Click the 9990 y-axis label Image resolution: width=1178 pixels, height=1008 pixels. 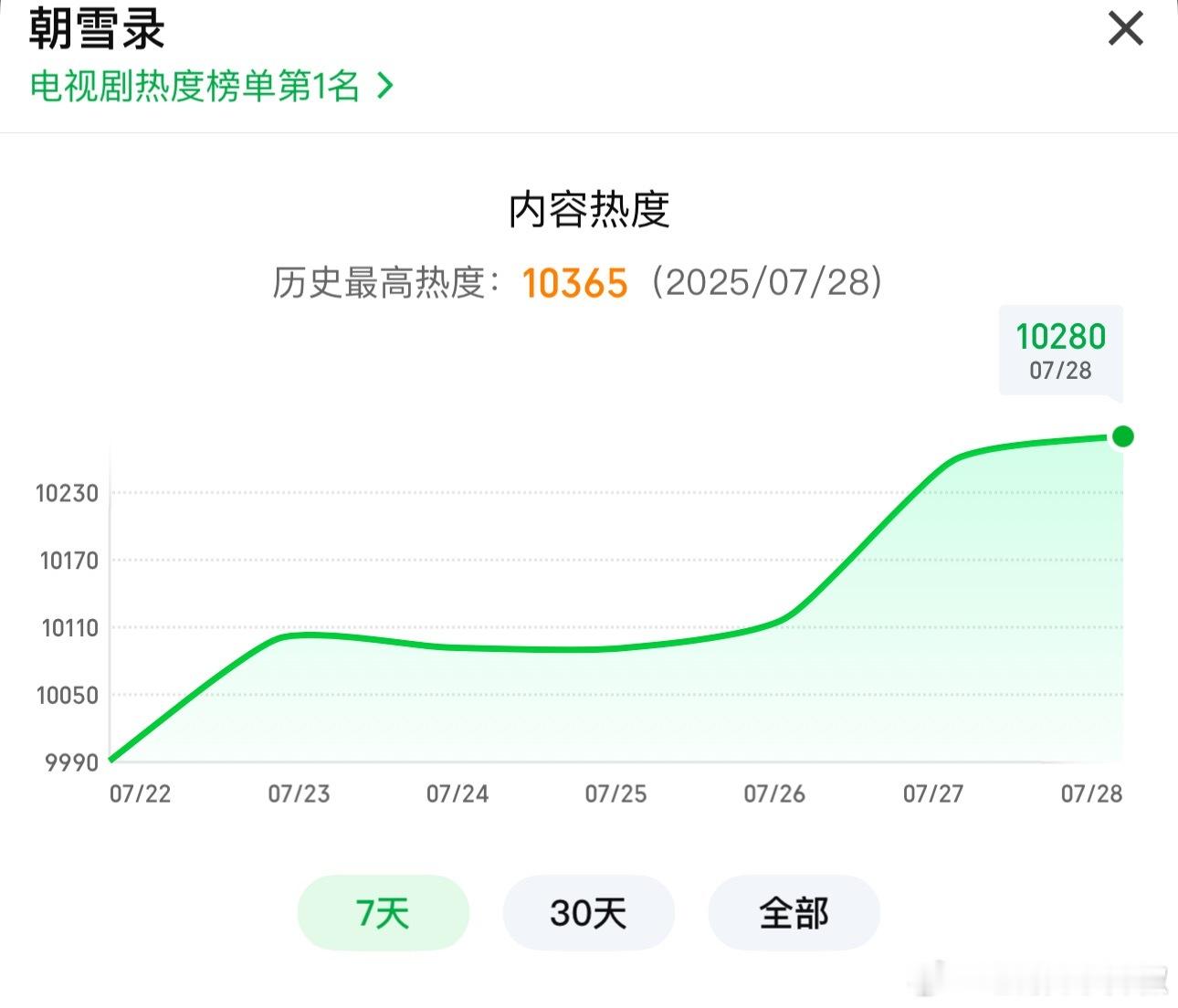(71, 762)
